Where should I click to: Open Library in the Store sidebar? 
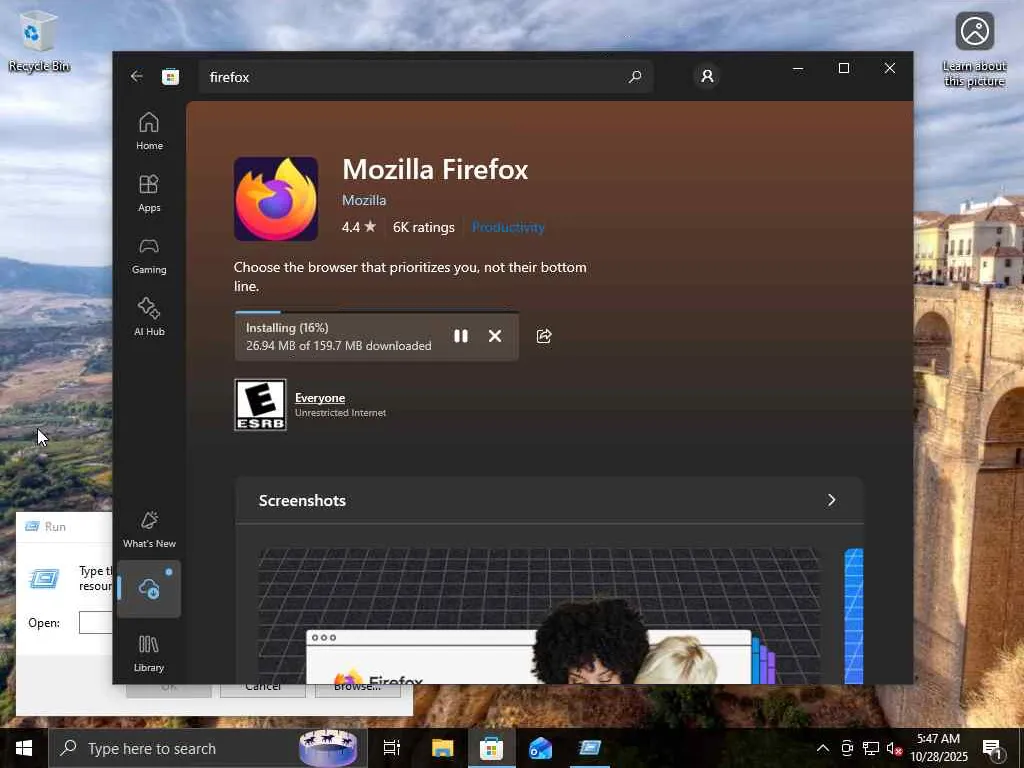(x=149, y=653)
